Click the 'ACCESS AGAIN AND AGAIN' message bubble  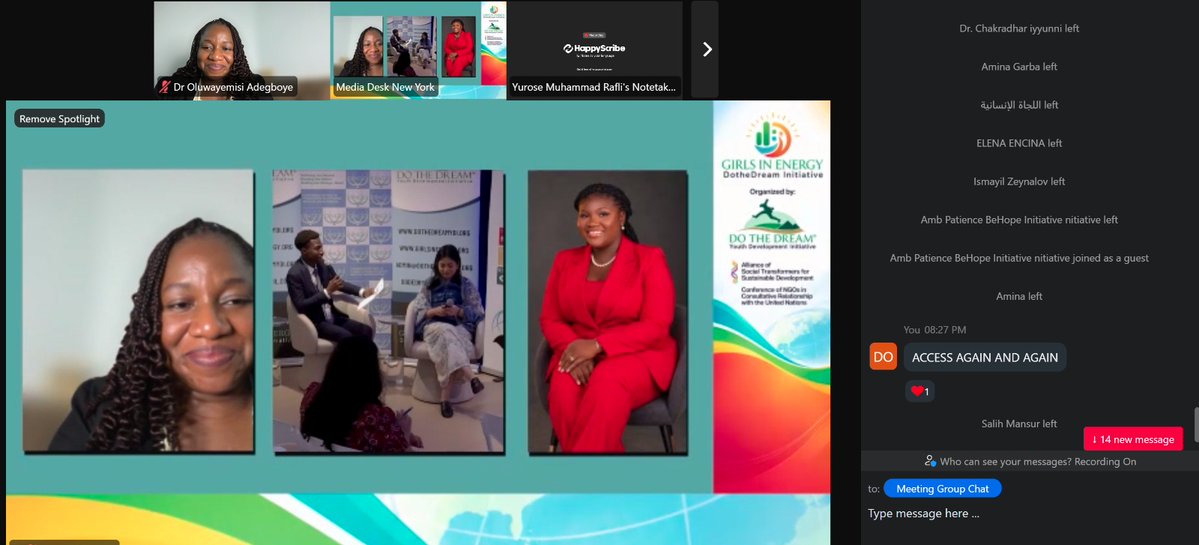click(x=985, y=357)
